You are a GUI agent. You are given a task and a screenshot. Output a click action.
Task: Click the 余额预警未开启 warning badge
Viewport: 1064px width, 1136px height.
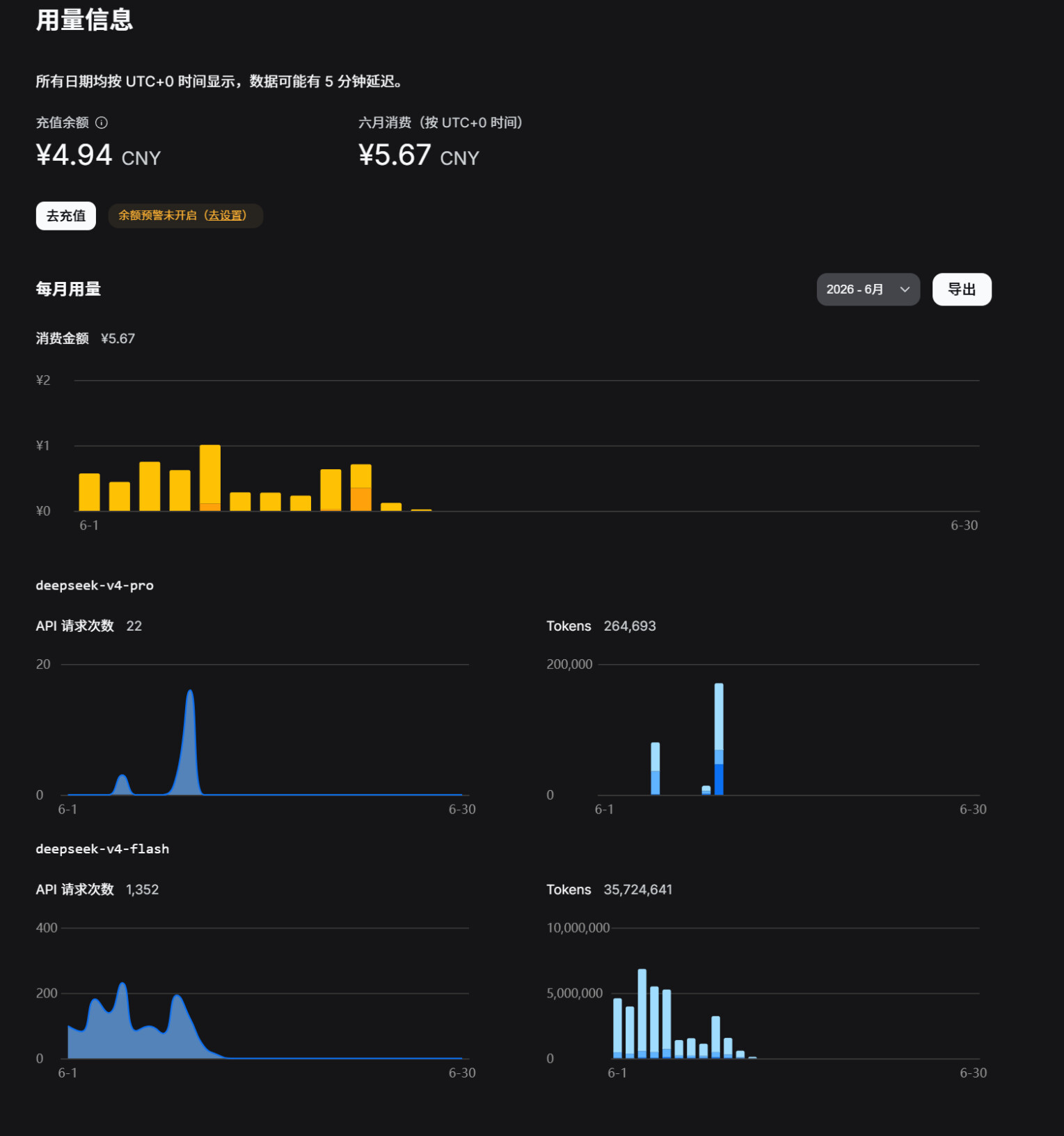click(186, 216)
